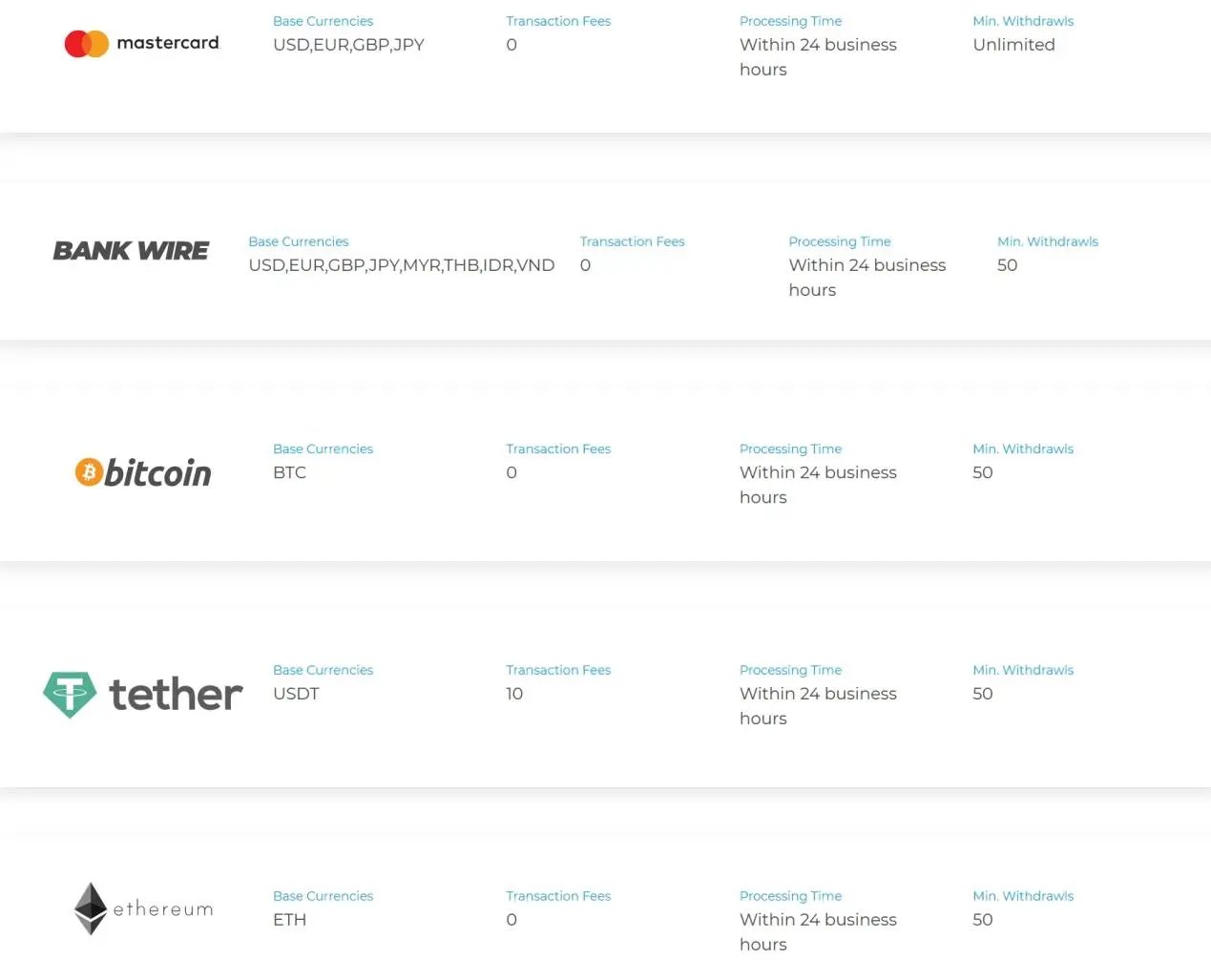Click the Unlimited withdrawal value for Mastercard
The height and width of the screenshot is (980, 1211).
1013,45
